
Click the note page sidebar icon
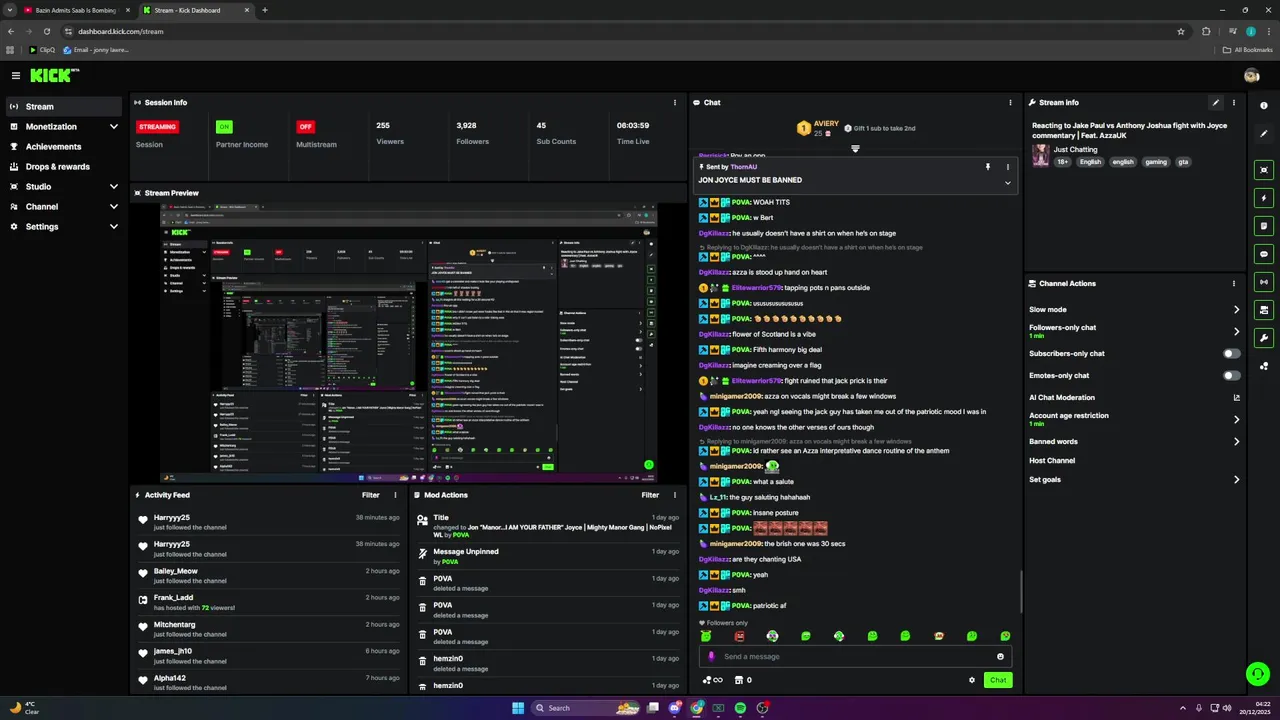[1264, 226]
